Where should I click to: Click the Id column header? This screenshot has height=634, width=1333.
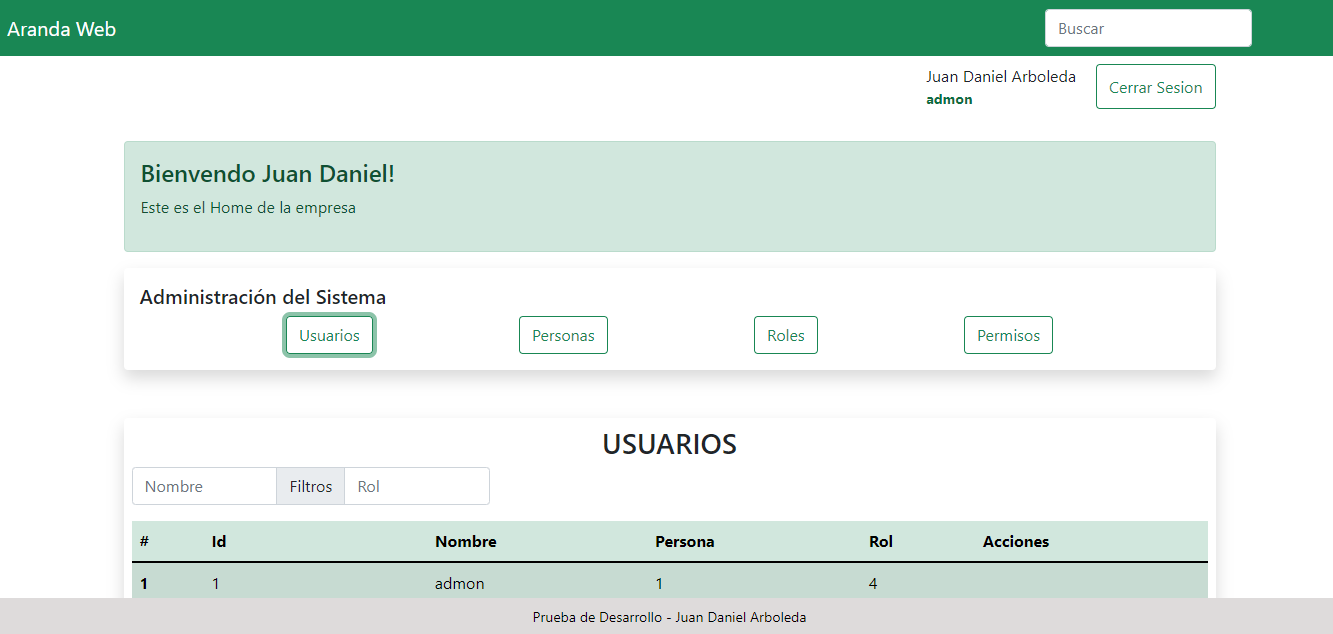pyautogui.click(x=219, y=541)
